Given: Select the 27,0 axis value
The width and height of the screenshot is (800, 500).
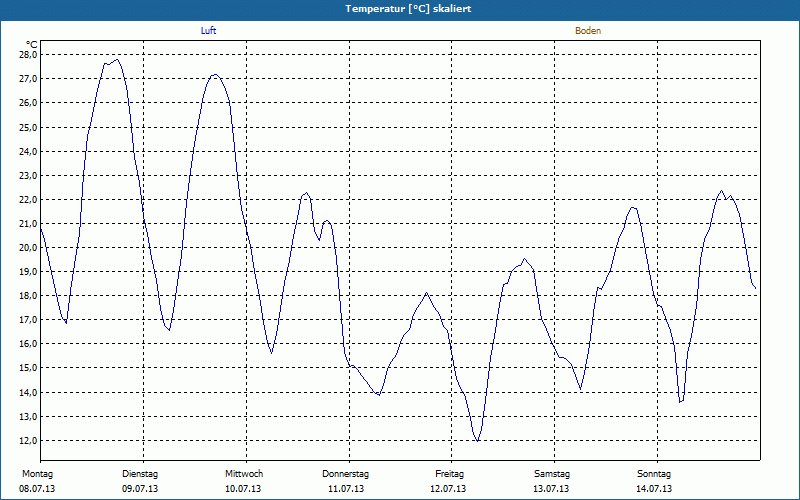Looking at the screenshot, I should pyautogui.click(x=28, y=79).
